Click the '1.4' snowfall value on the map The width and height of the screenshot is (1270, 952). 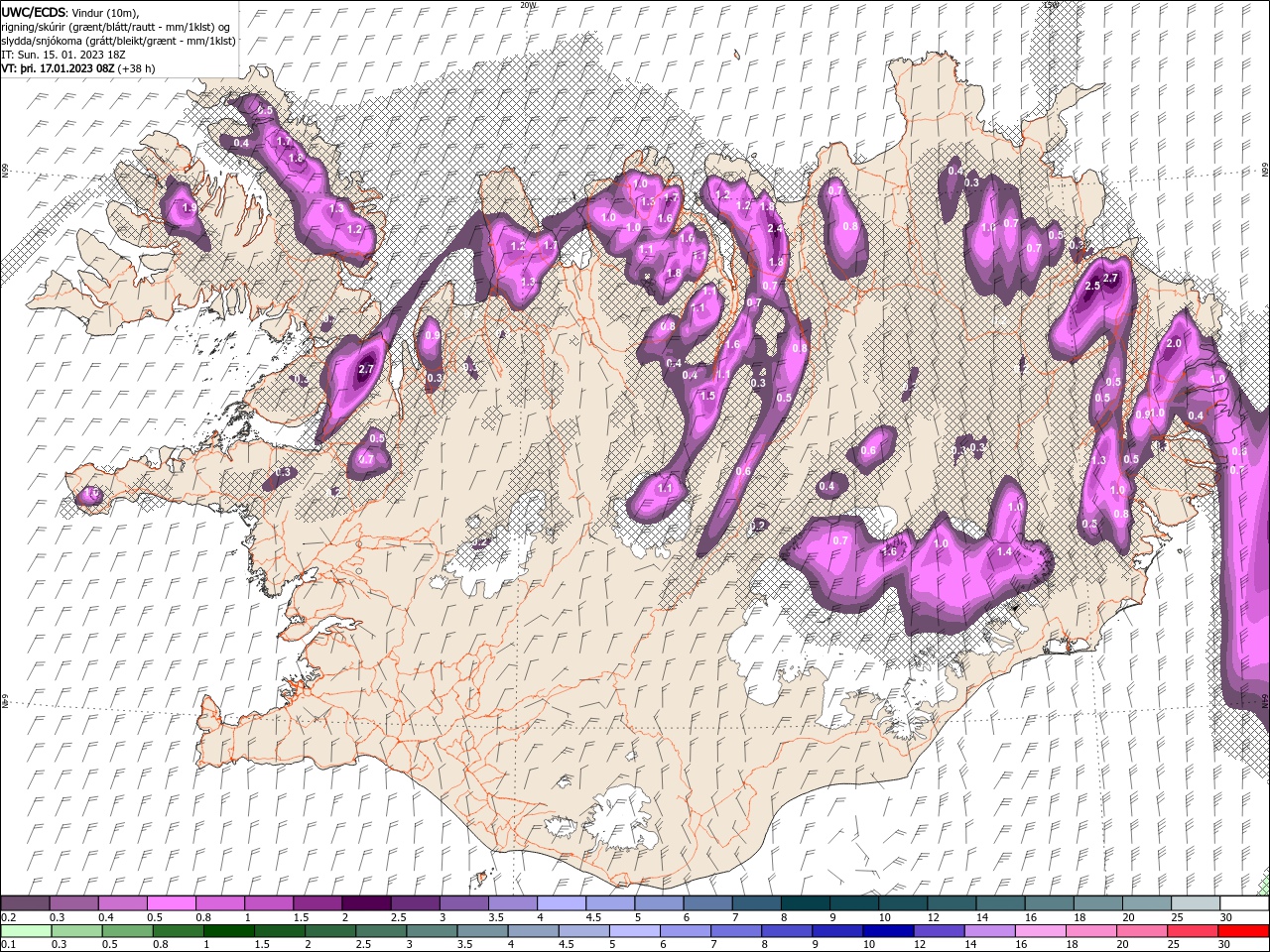[x=1004, y=551]
